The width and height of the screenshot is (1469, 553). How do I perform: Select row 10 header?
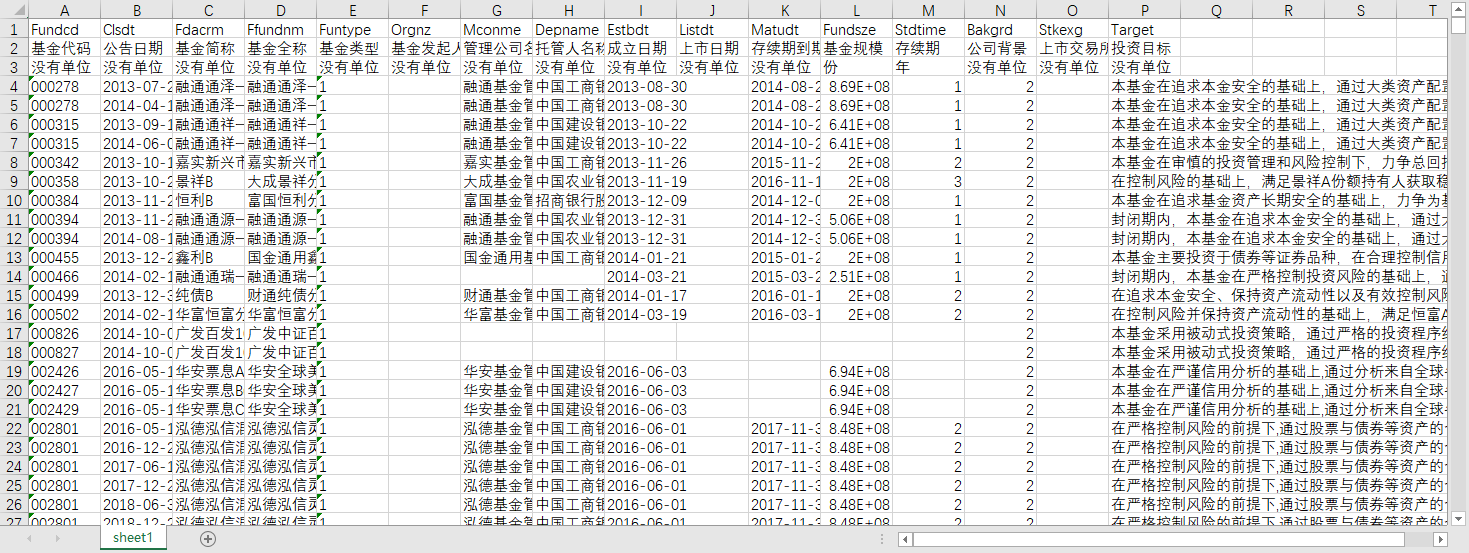point(14,200)
